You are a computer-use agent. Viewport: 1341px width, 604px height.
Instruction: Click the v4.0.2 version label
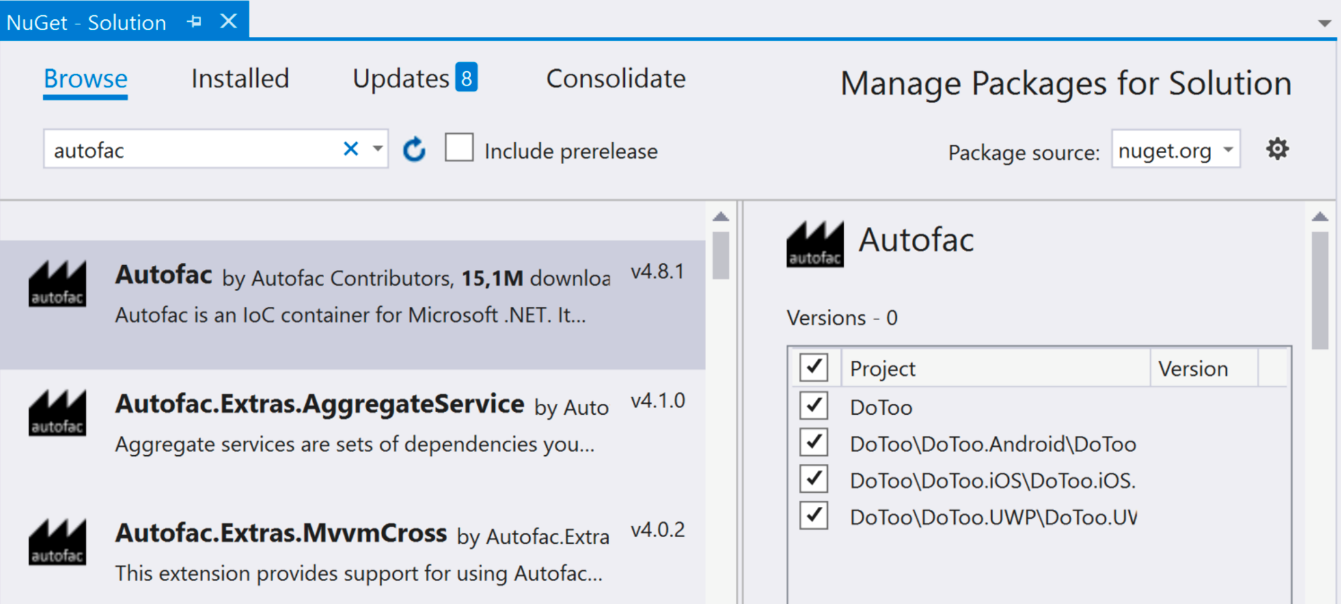tap(657, 530)
